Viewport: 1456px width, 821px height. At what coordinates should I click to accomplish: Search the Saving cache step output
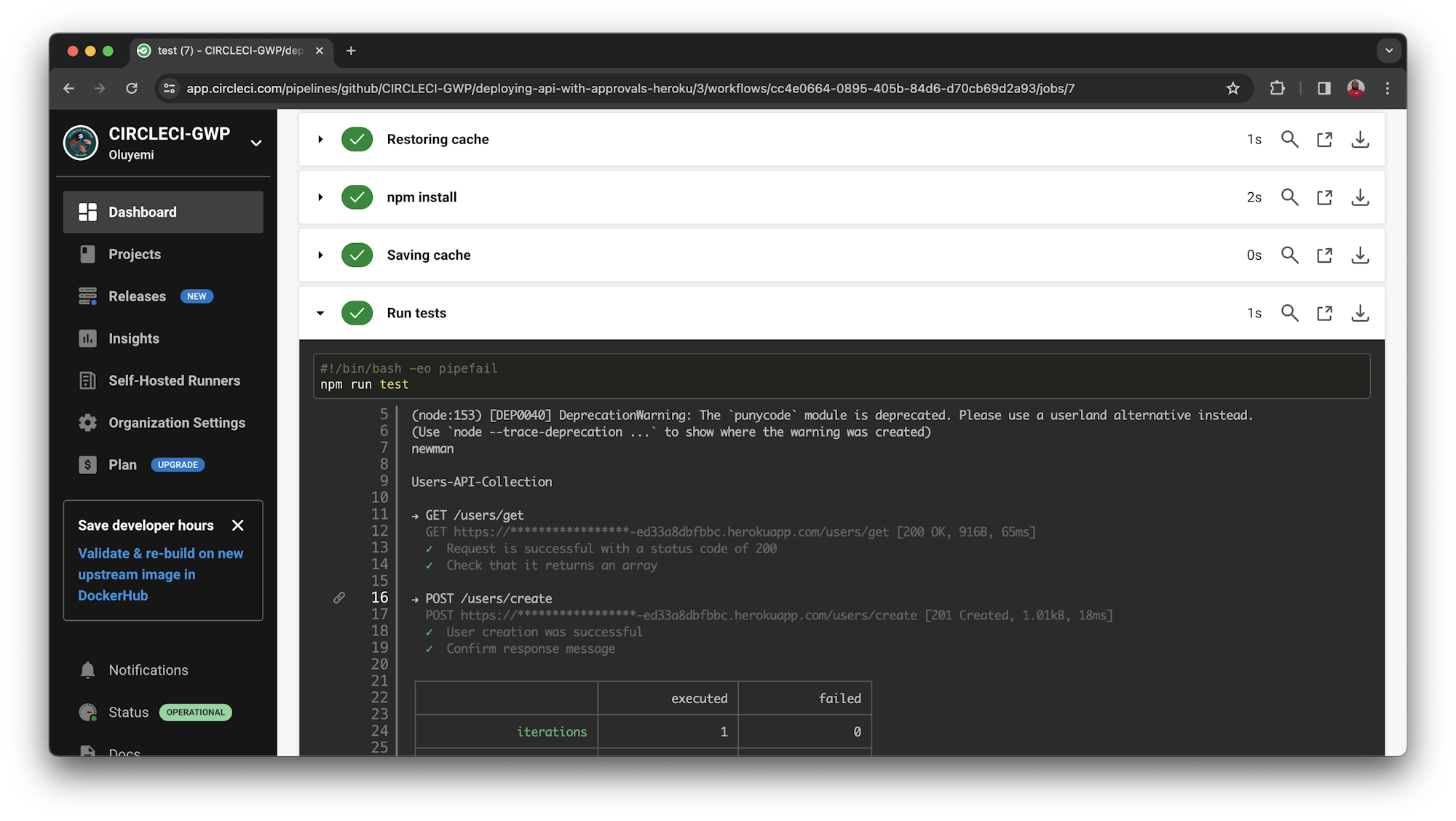1289,255
